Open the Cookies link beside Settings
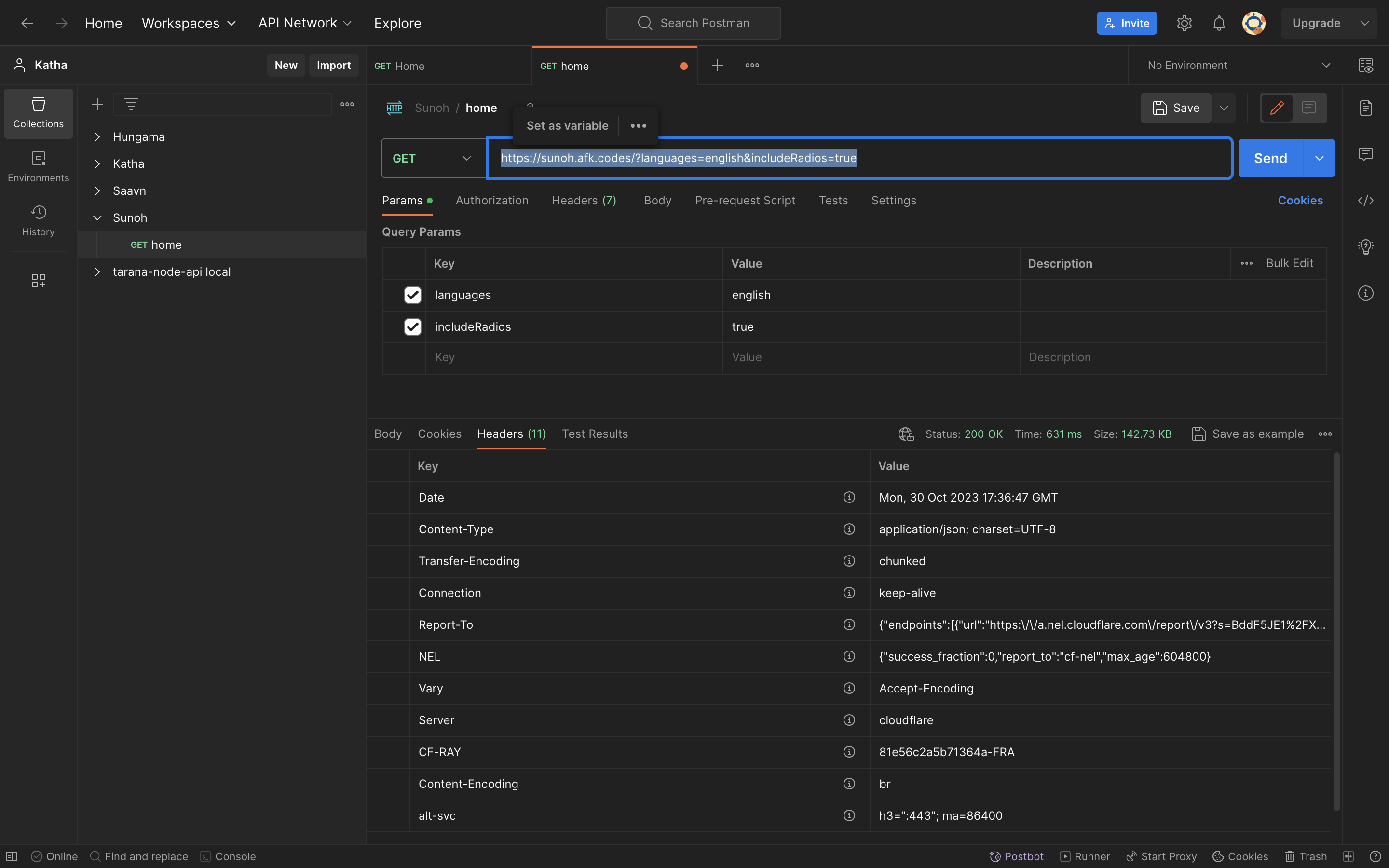 pos(1300,200)
